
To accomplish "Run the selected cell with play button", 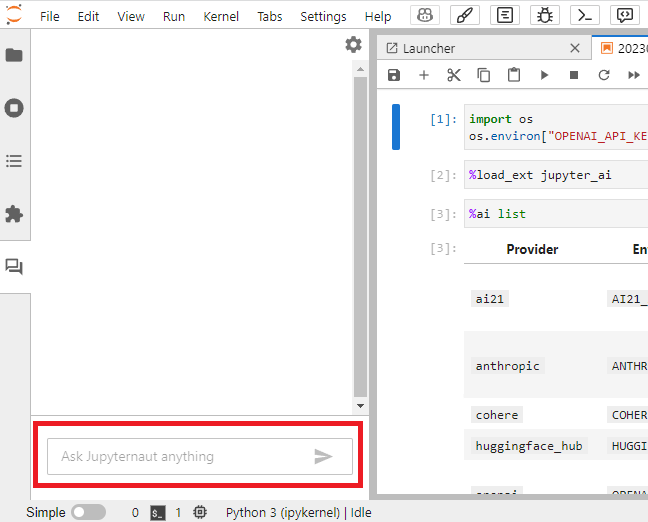I will tap(544, 75).
